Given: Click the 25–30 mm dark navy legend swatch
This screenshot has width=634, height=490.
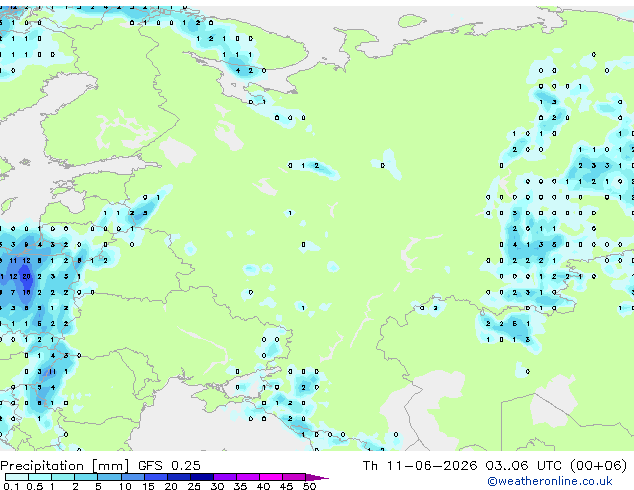Looking at the screenshot, I should point(202,477).
